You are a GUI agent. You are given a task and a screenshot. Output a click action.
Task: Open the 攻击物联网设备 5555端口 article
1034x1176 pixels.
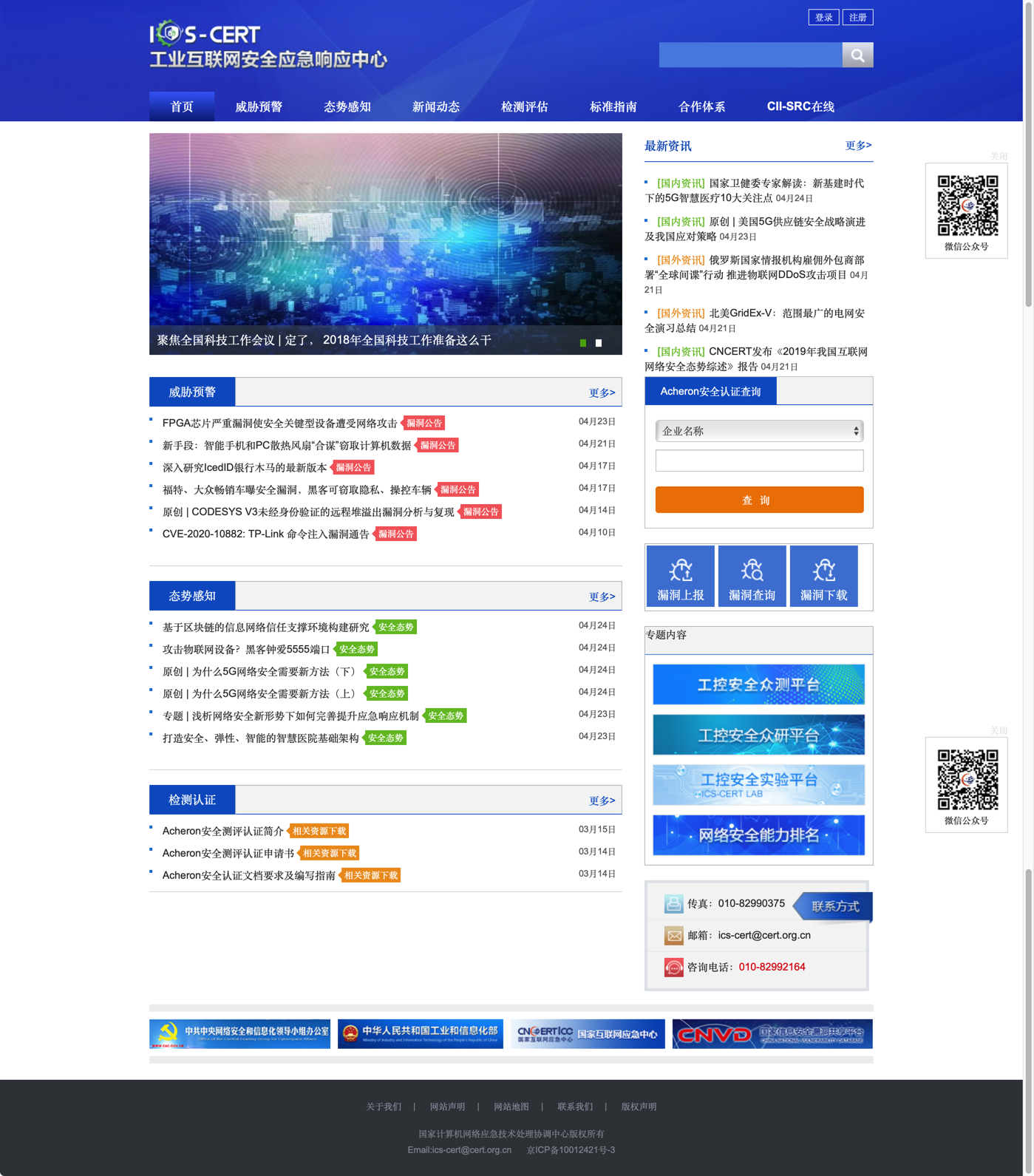[246, 649]
